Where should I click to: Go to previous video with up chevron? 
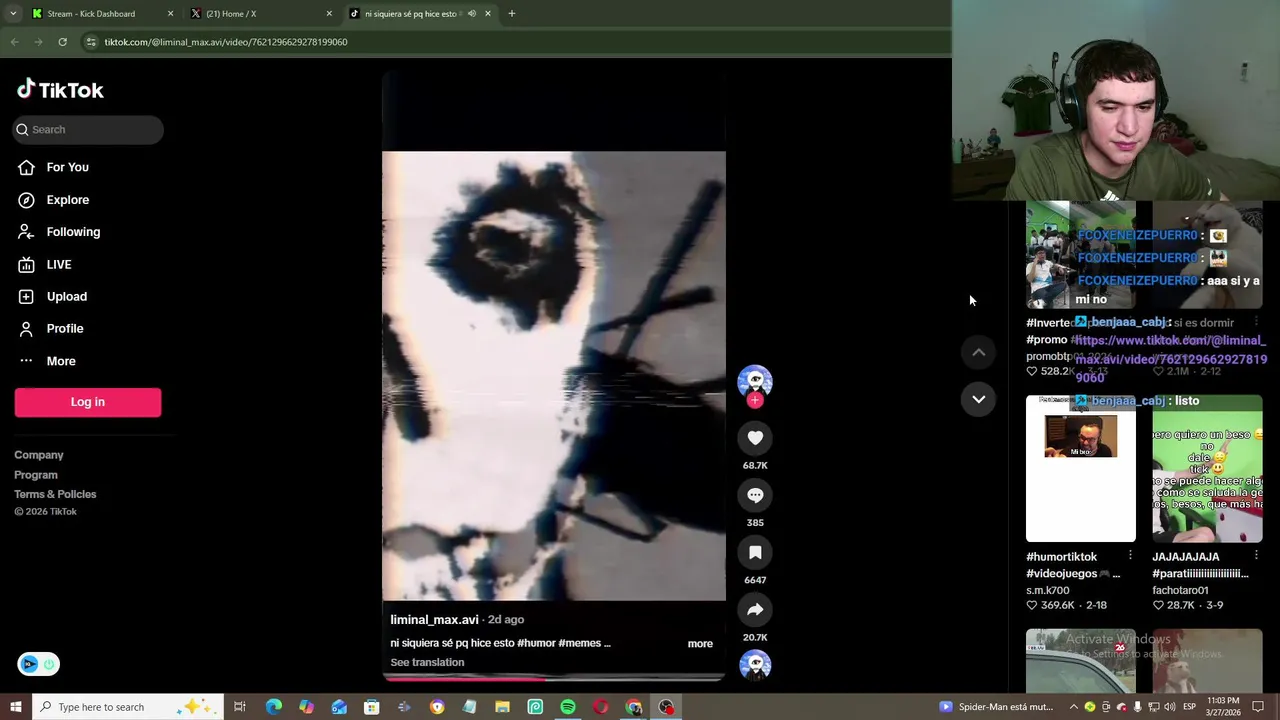pos(978,352)
